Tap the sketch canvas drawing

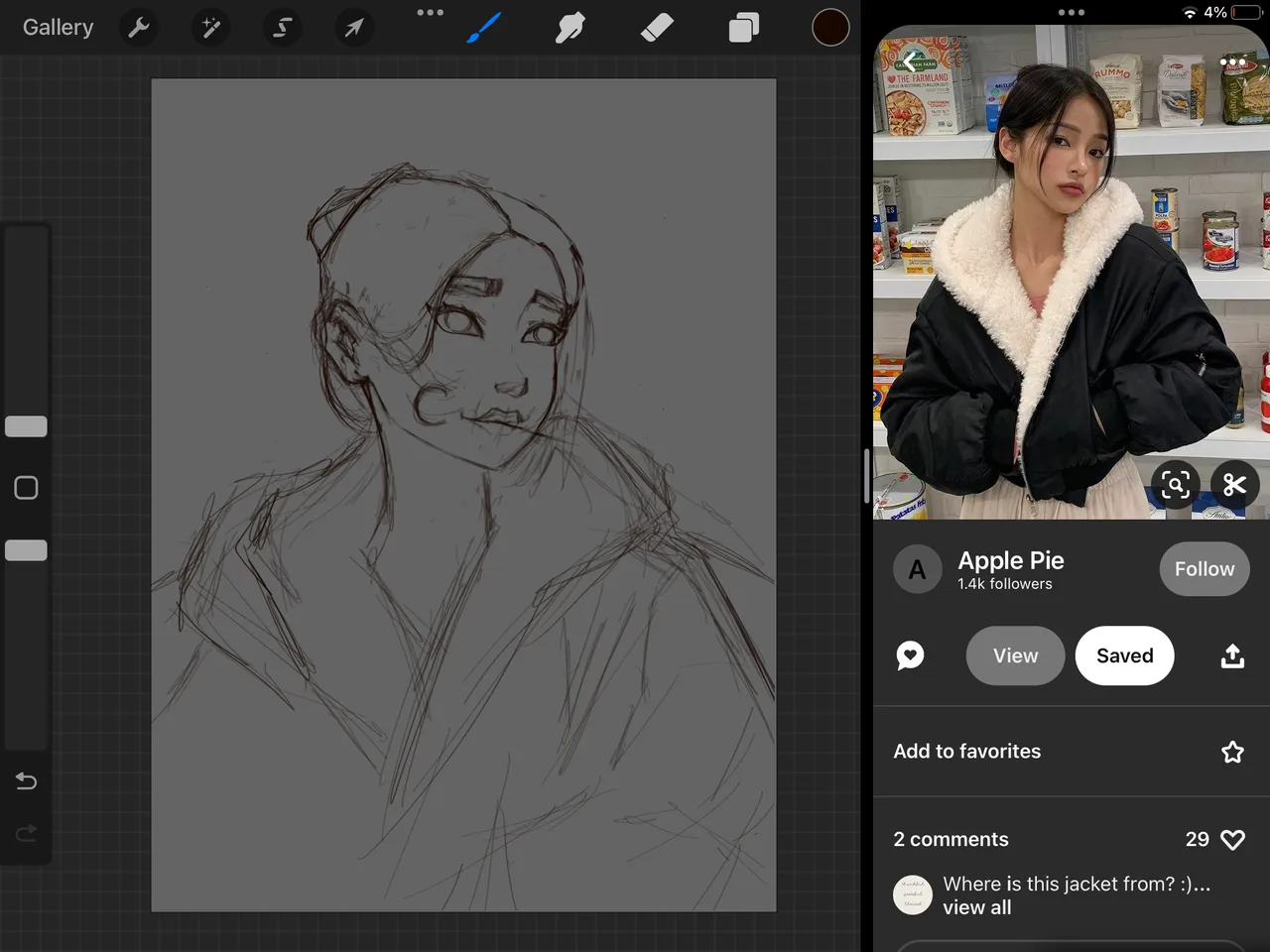pos(463,495)
